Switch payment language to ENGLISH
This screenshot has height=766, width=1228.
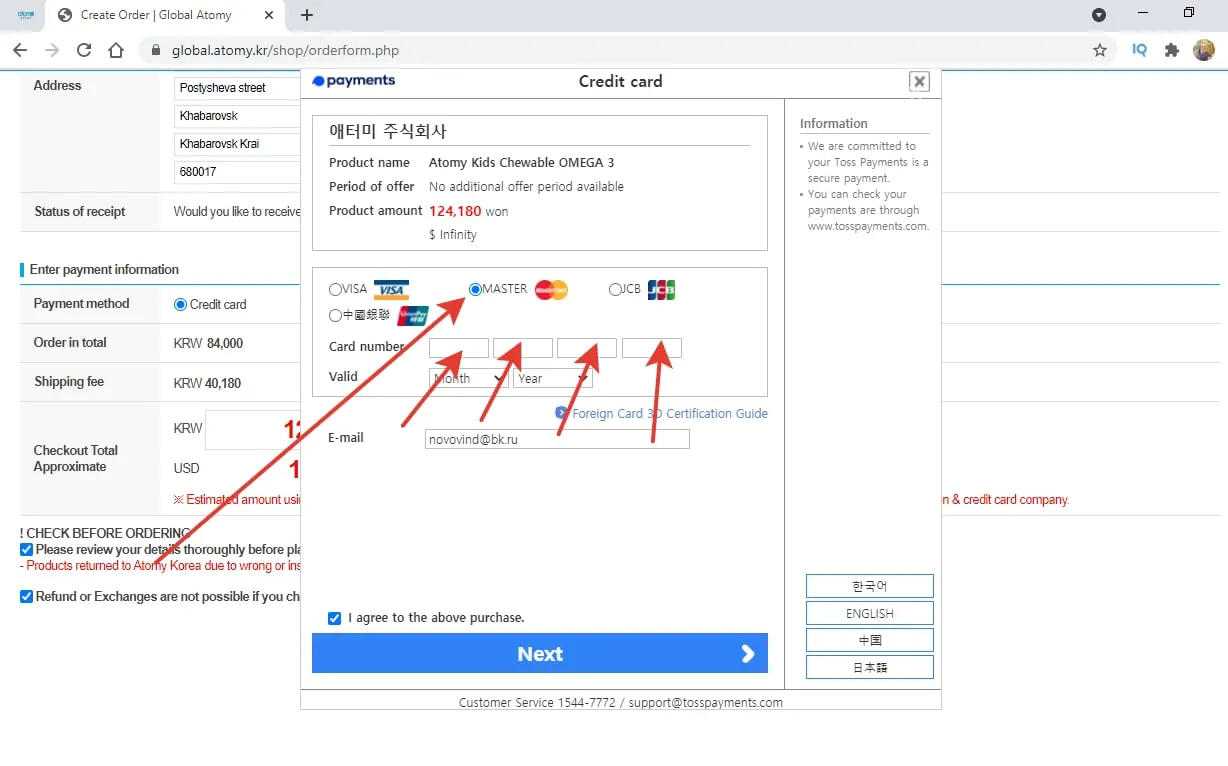(x=869, y=613)
